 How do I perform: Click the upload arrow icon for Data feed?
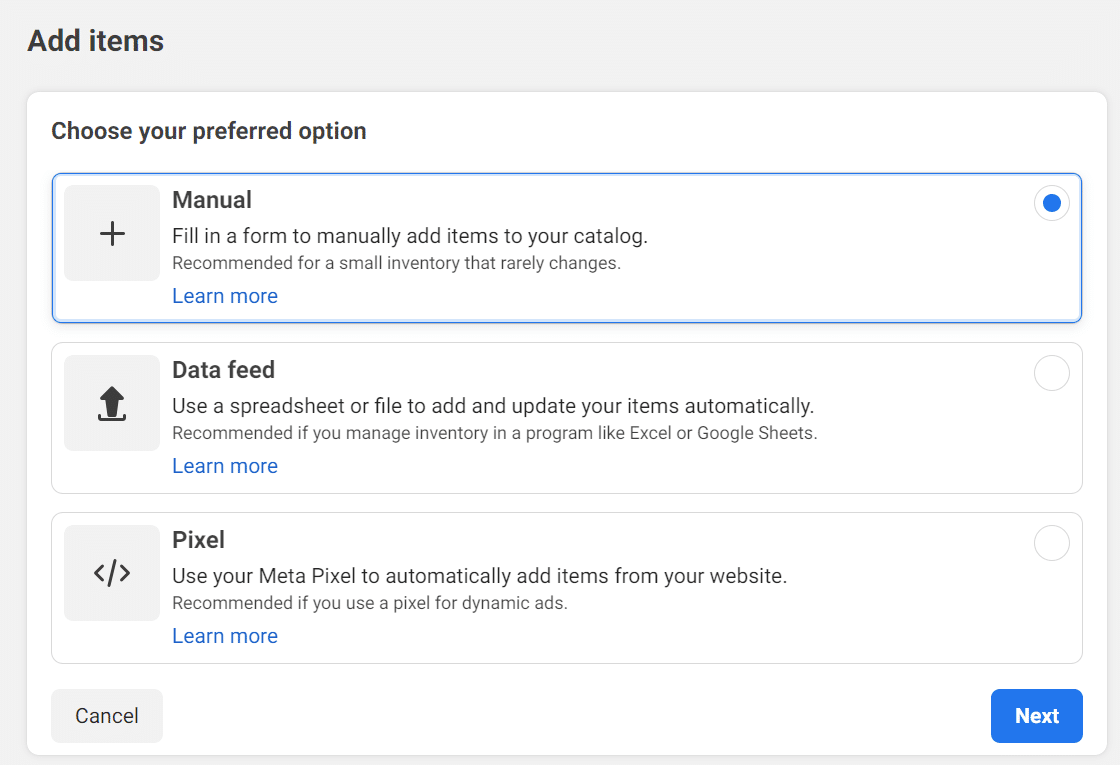[112, 403]
